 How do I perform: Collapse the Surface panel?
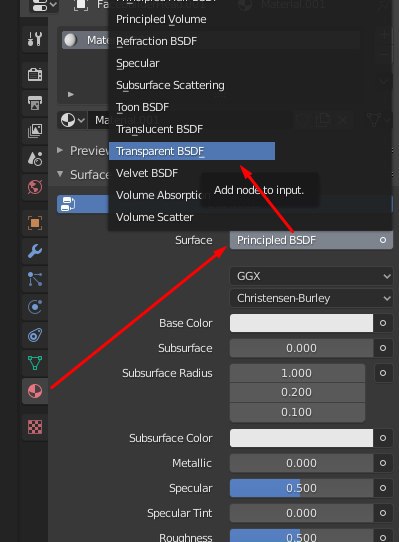[60, 174]
